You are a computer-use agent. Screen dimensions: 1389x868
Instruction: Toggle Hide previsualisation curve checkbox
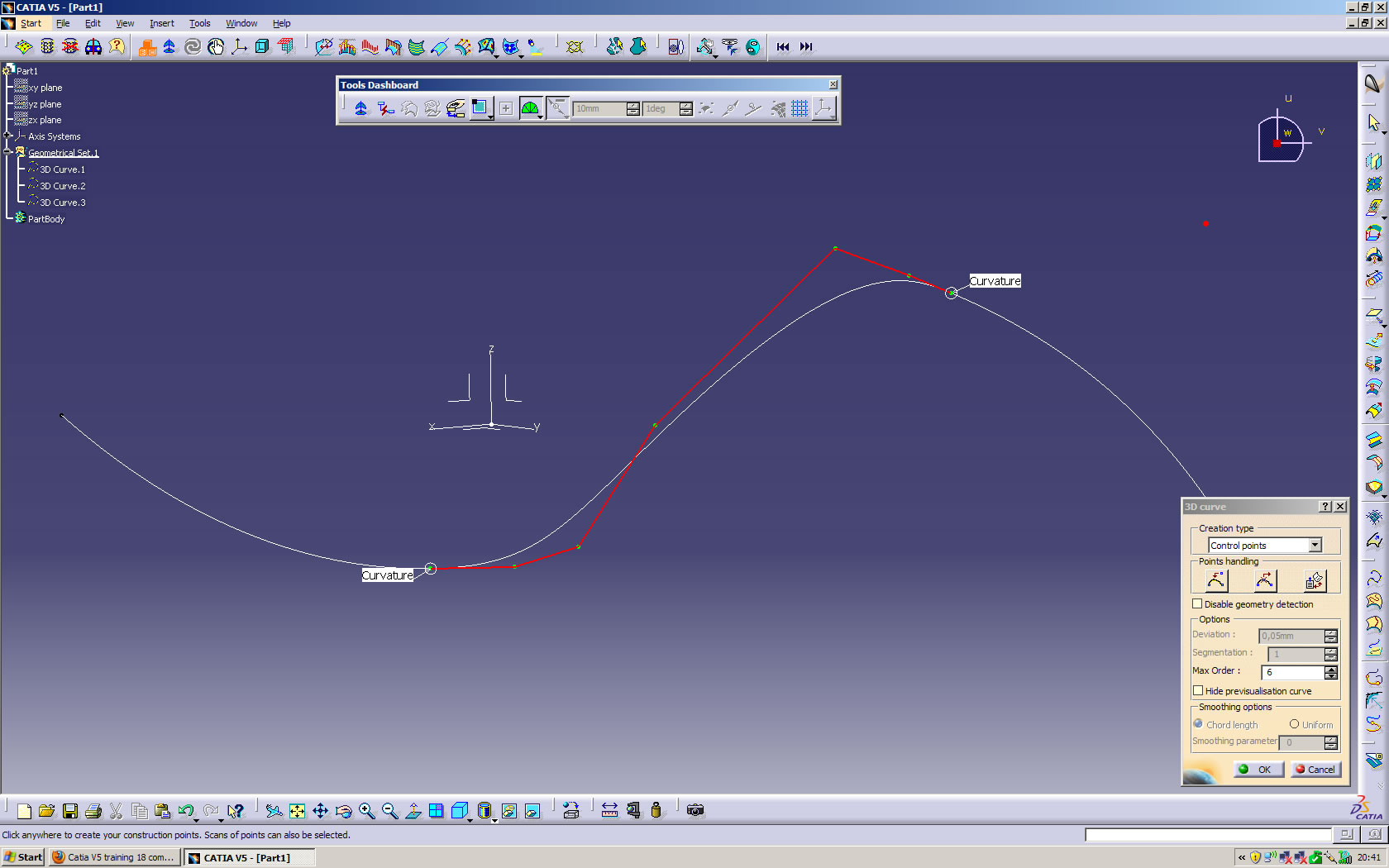(x=1197, y=691)
